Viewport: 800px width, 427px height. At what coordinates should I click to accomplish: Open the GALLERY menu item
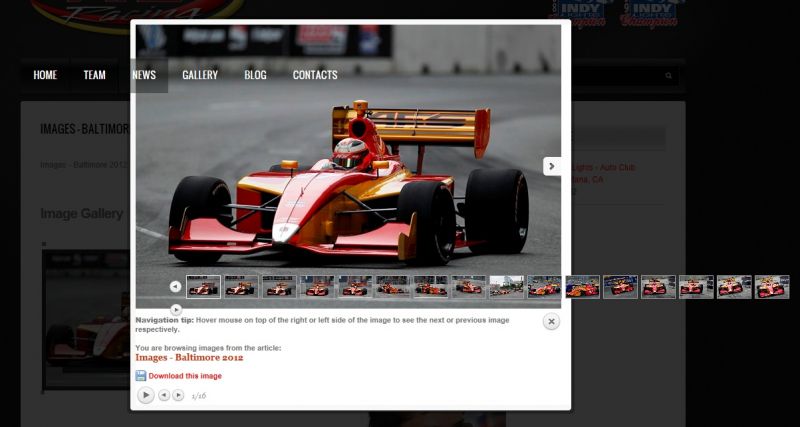200,75
